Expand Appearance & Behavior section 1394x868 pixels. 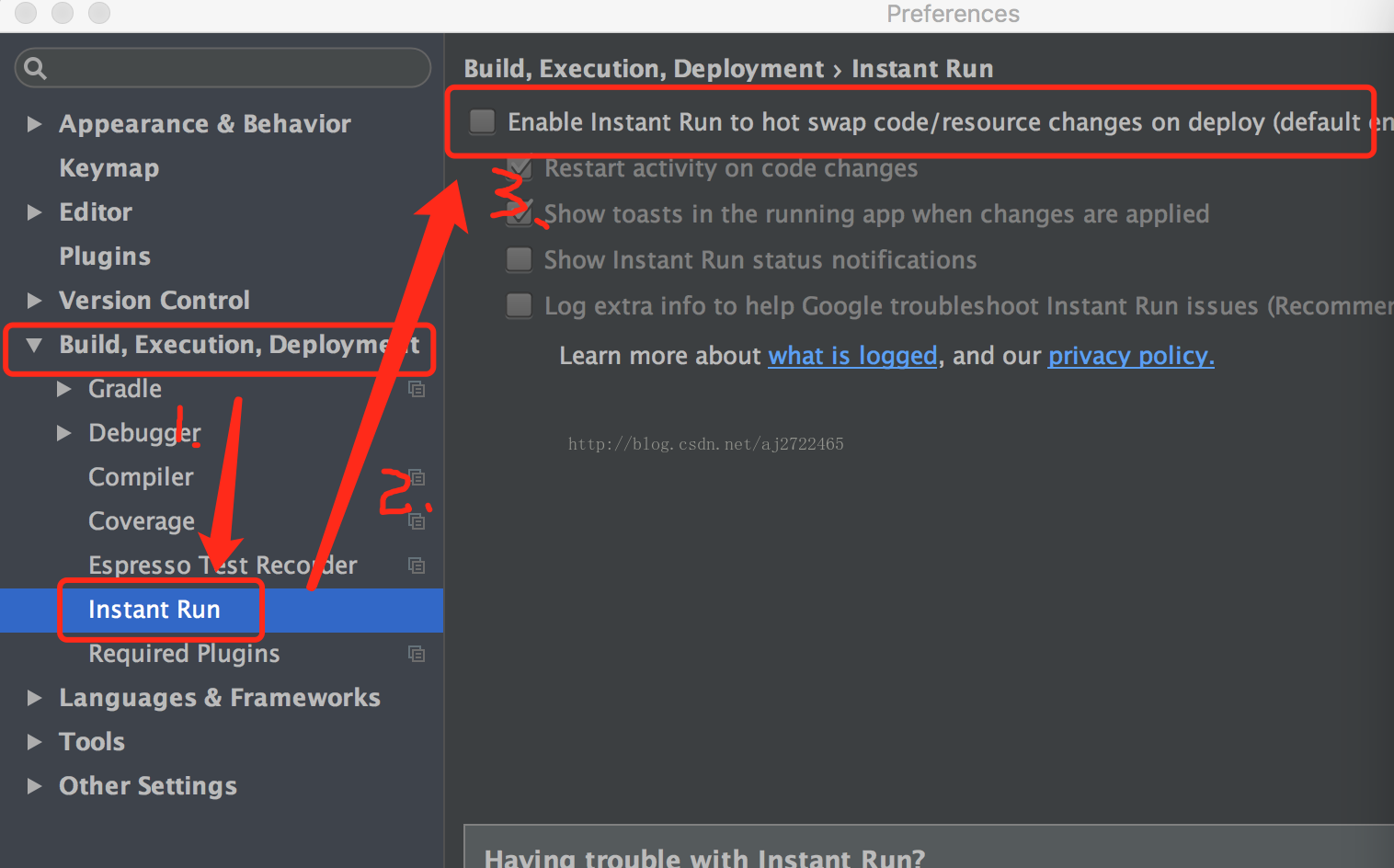click(34, 124)
